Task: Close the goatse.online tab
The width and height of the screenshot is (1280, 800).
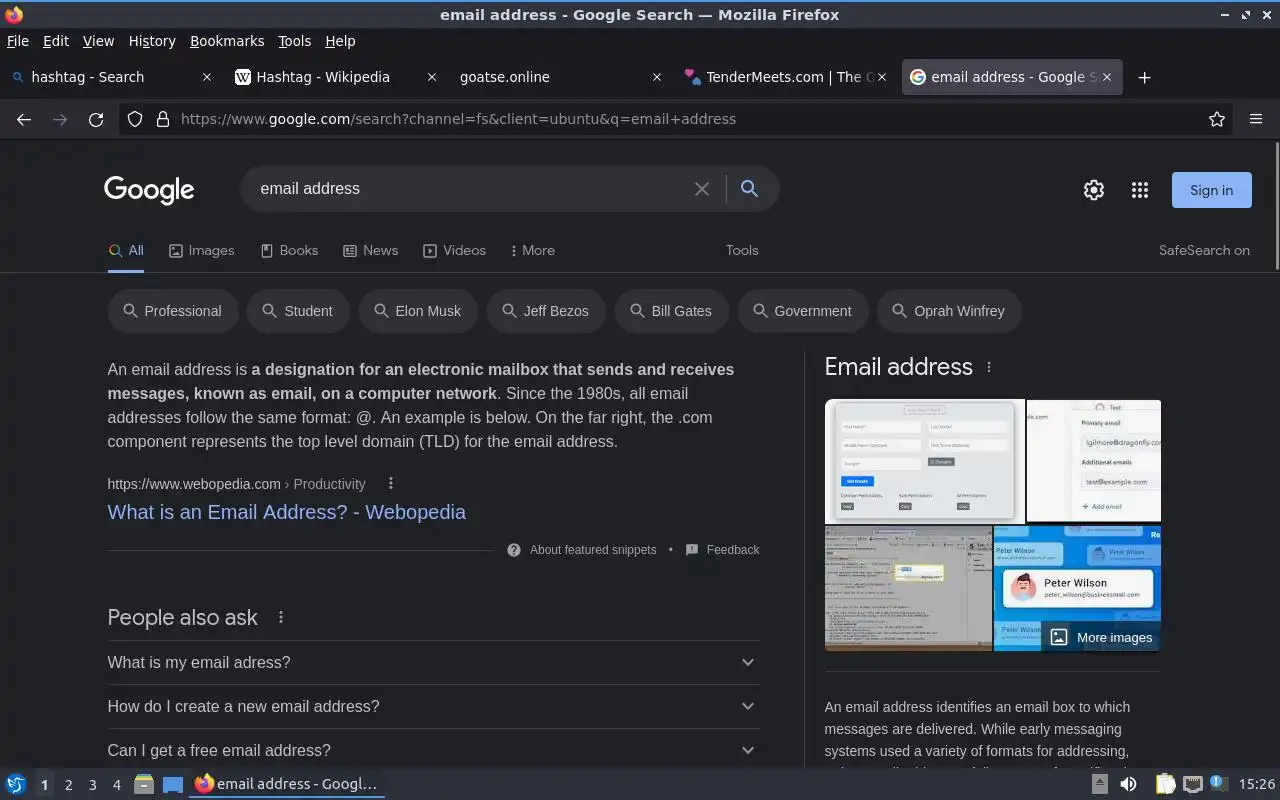Action: click(657, 77)
